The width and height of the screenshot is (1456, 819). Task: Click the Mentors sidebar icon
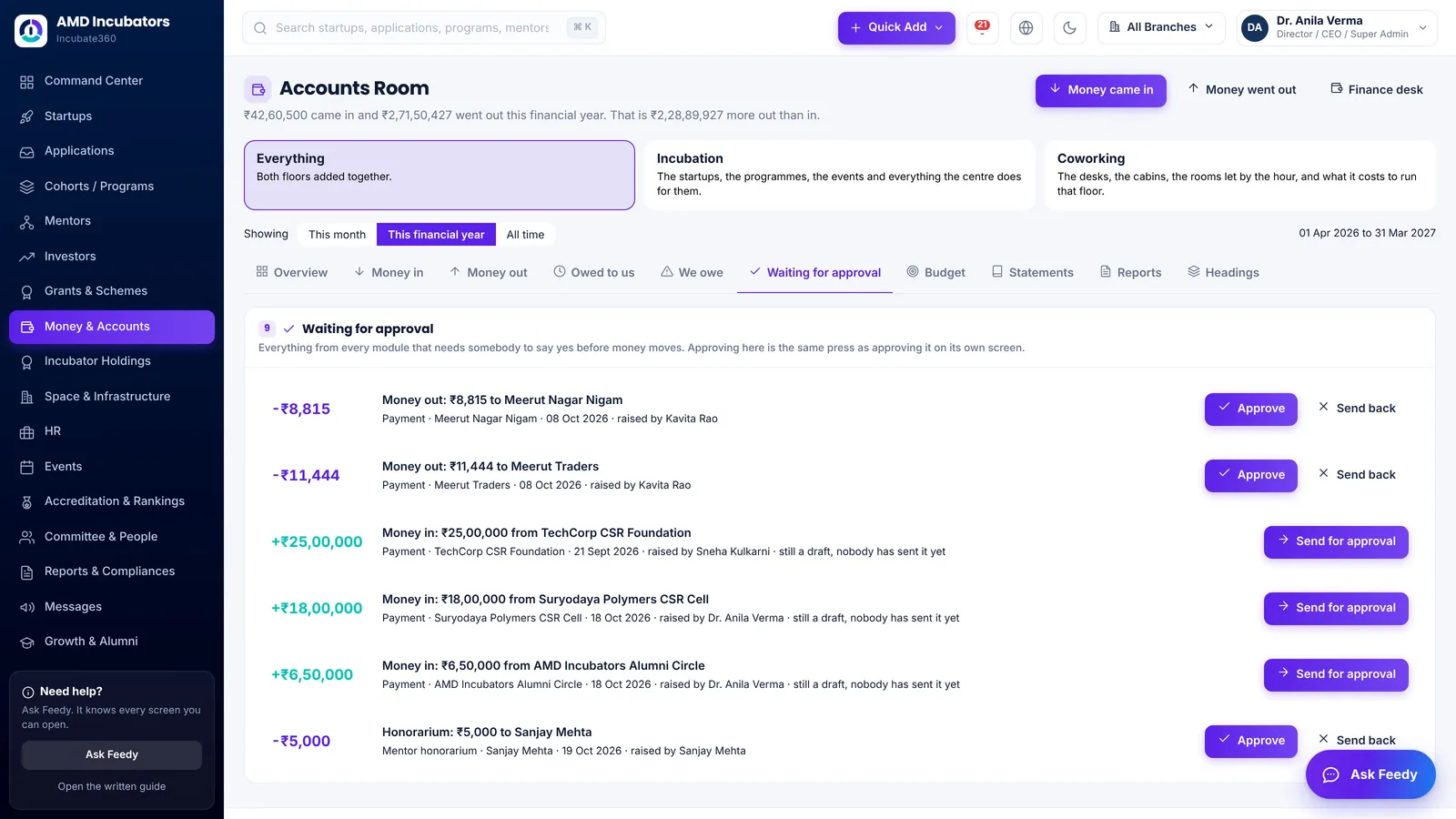point(27,222)
